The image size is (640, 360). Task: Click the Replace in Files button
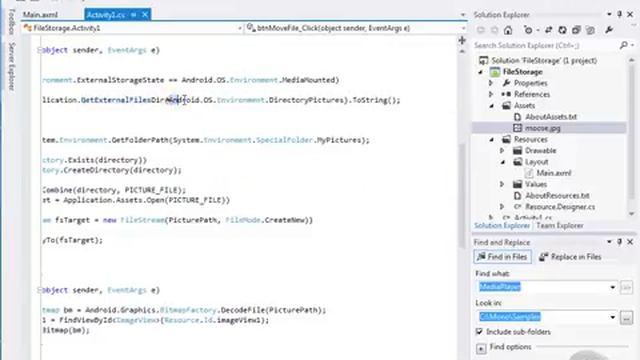click(570, 257)
